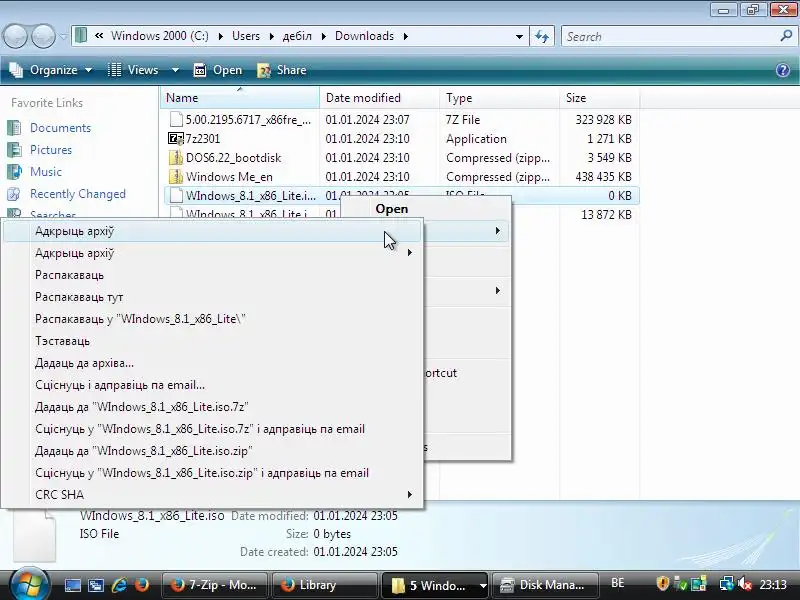Click the Share toolbar button

point(282,70)
